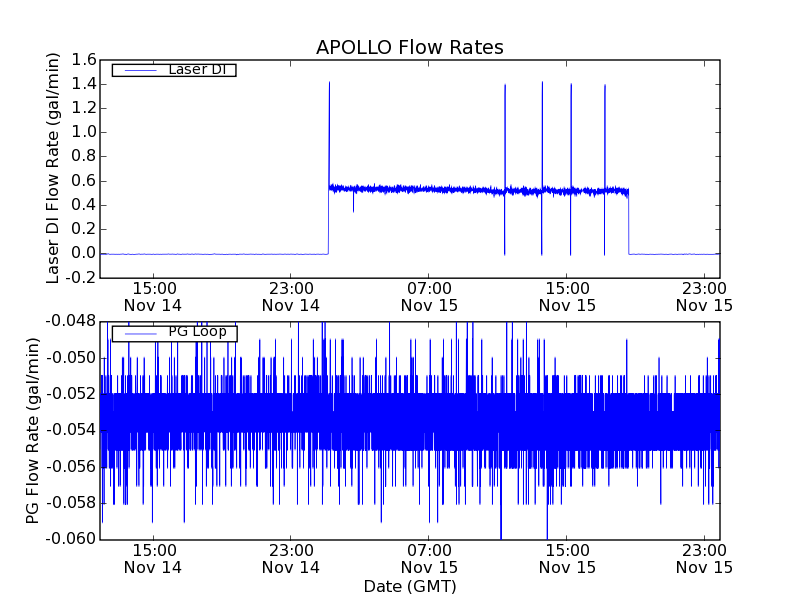Click 15:00 Nov 14 tick below the upper plot
Screen dimensions: 800x600
tap(153, 296)
